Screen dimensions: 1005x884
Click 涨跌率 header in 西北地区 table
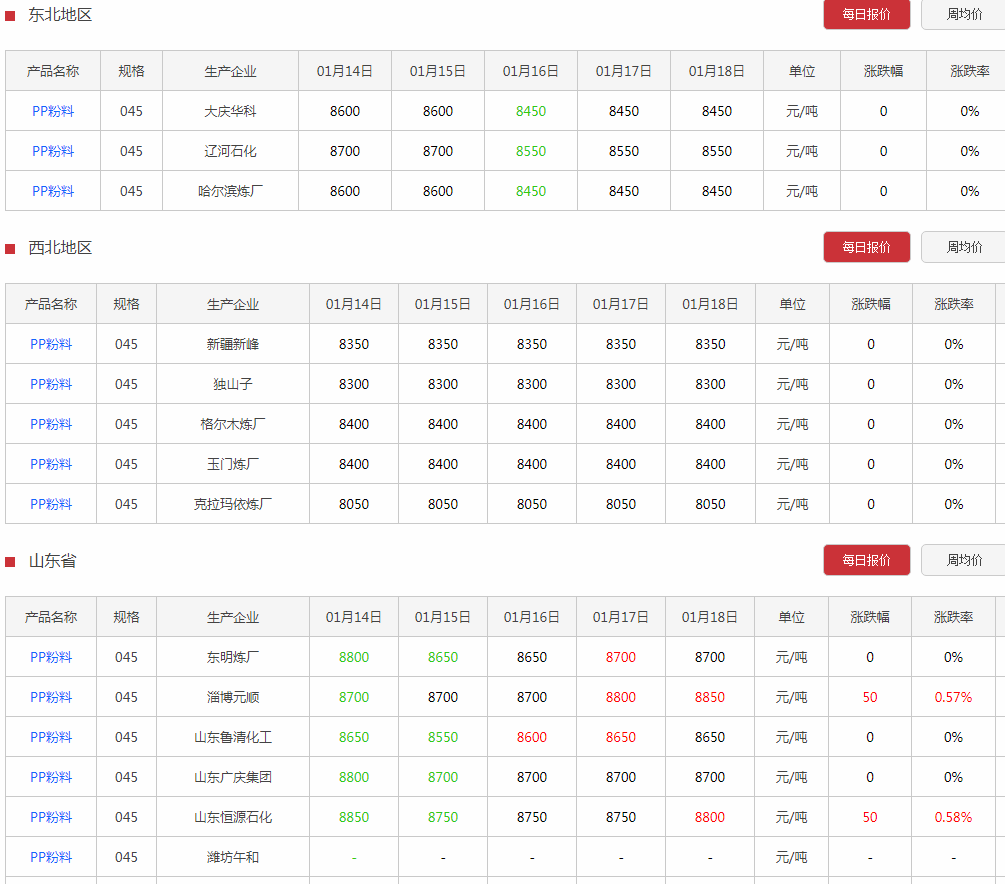(x=954, y=304)
